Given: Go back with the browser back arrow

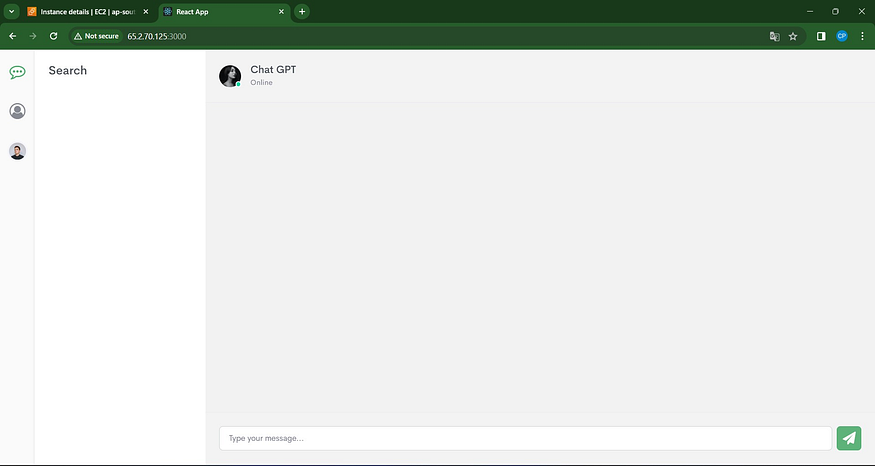Looking at the screenshot, I should pos(13,36).
